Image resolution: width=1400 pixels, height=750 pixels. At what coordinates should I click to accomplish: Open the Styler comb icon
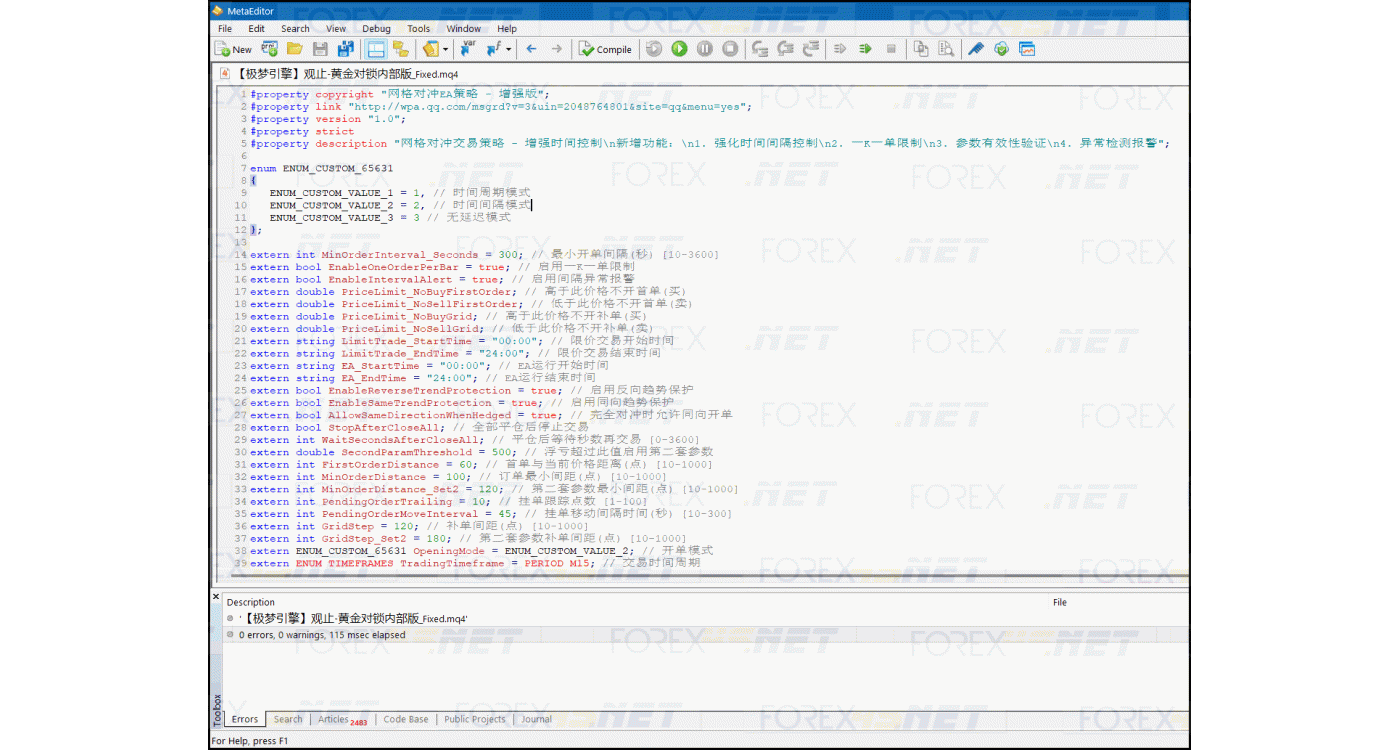coord(975,49)
